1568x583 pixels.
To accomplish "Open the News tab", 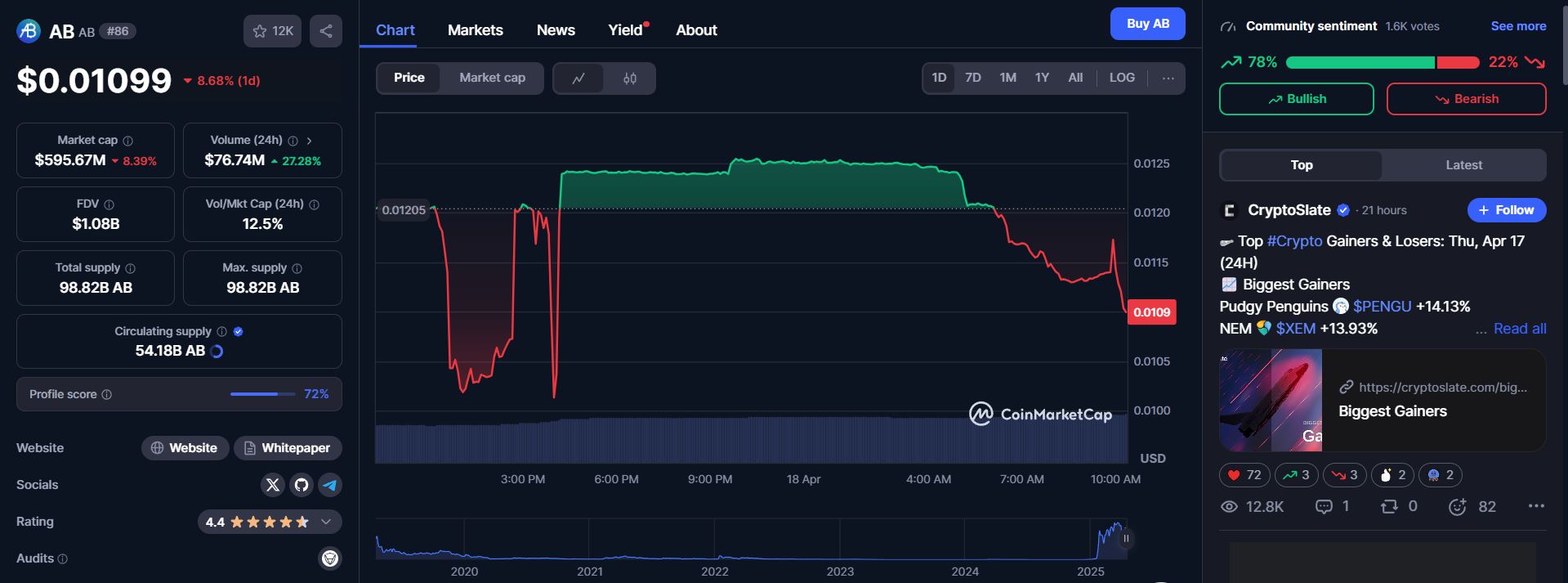I will click(556, 30).
